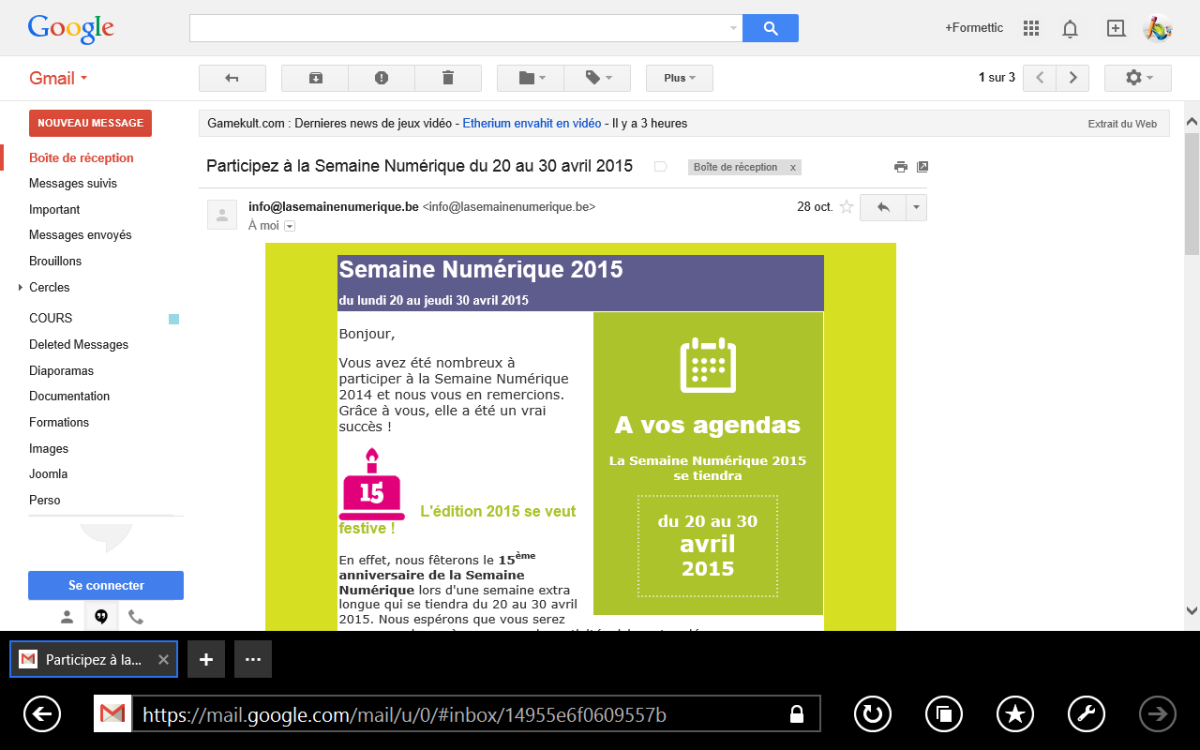This screenshot has height=750, width=1200.
Task: Report message as spam icon
Action: (x=381, y=78)
